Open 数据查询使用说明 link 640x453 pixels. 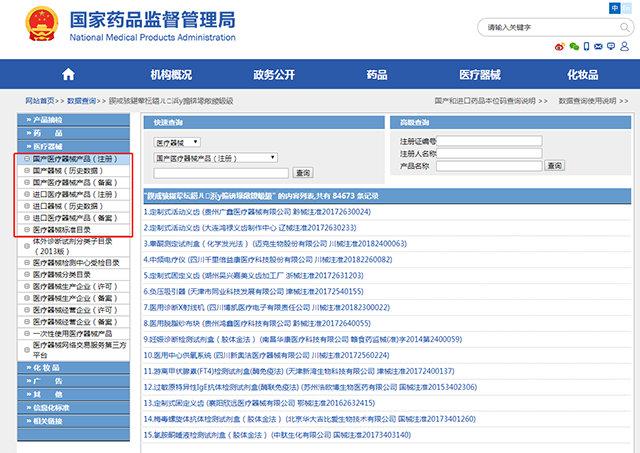[587, 101]
